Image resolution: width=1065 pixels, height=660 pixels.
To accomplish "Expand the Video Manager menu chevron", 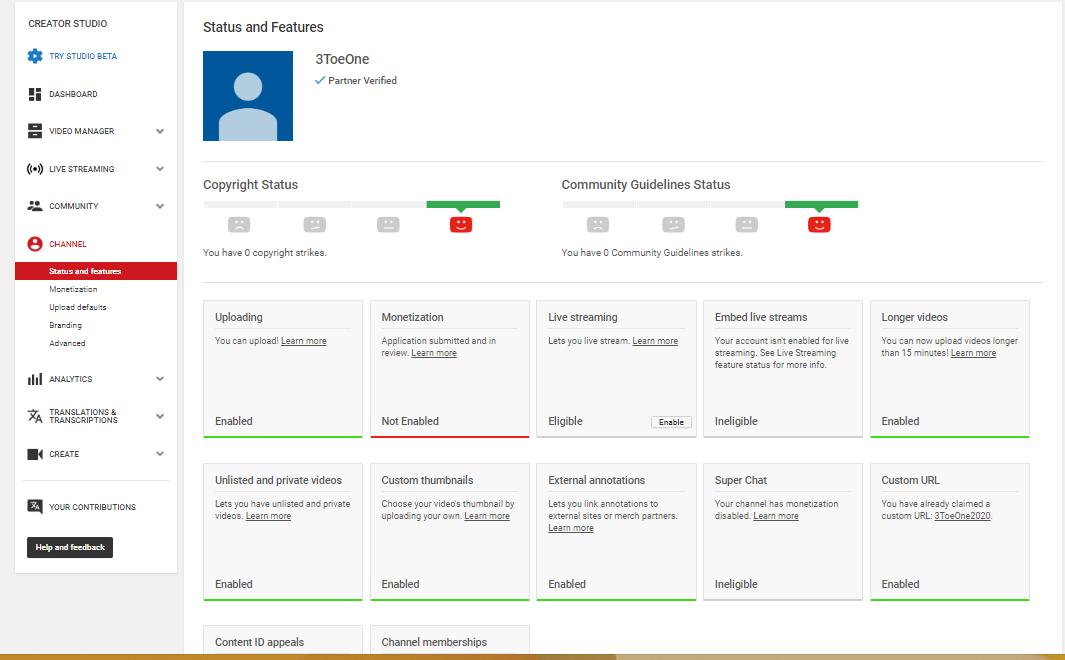I will (x=160, y=131).
